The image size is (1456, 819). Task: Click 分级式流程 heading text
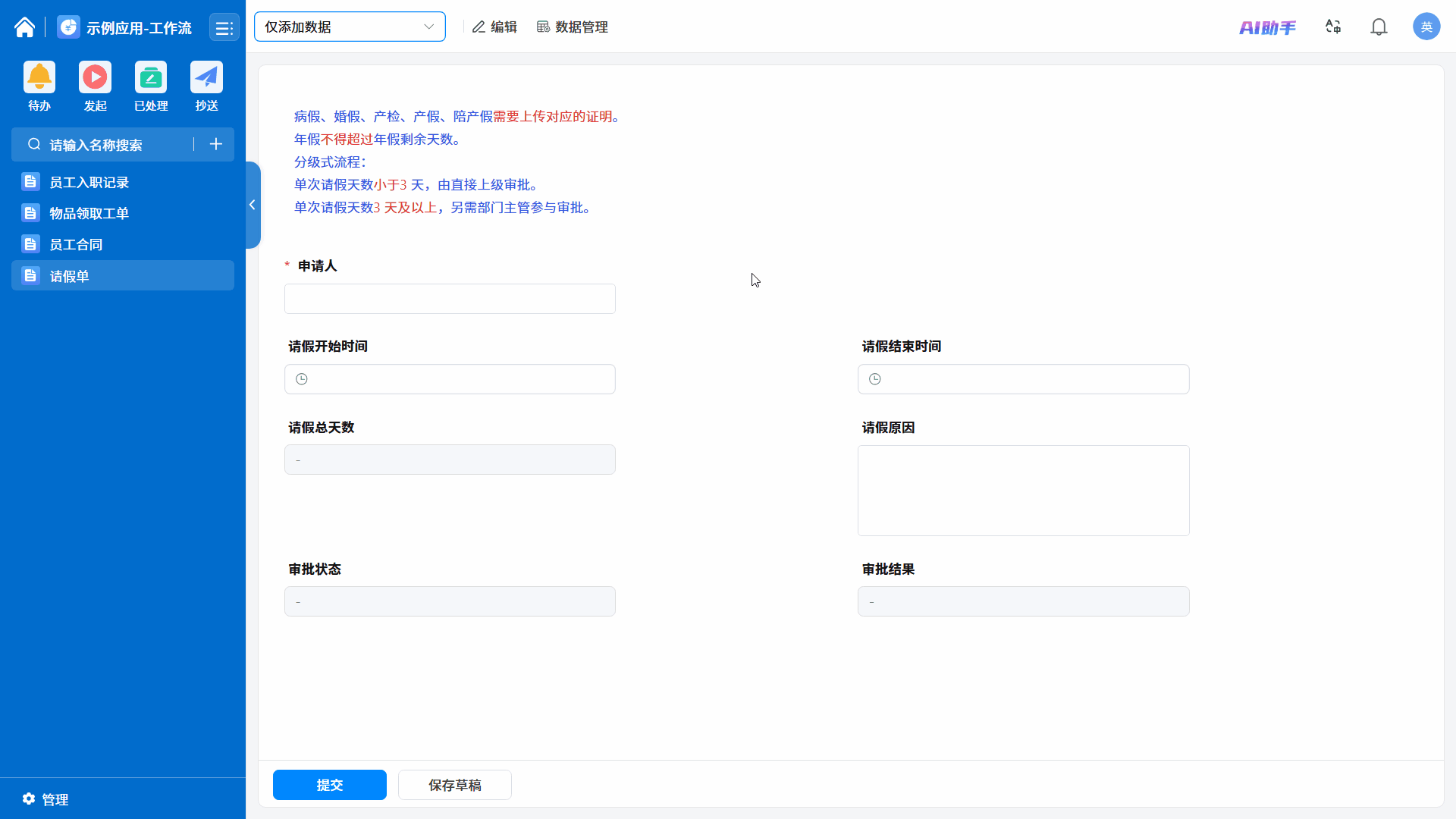331,162
